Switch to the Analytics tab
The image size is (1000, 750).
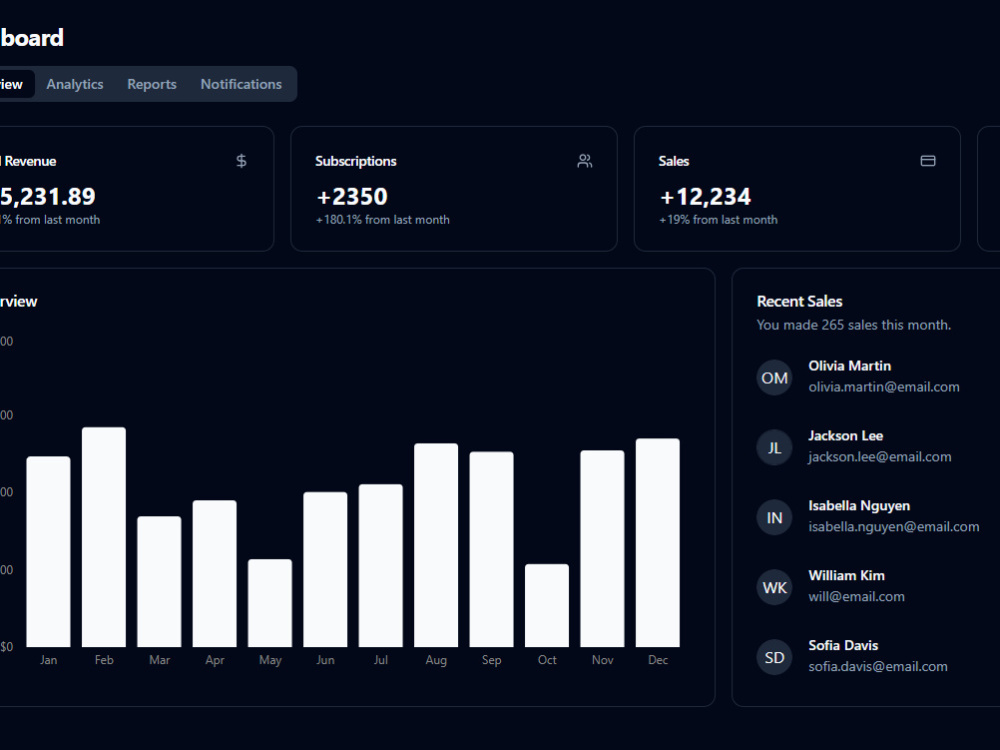click(x=75, y=84)
